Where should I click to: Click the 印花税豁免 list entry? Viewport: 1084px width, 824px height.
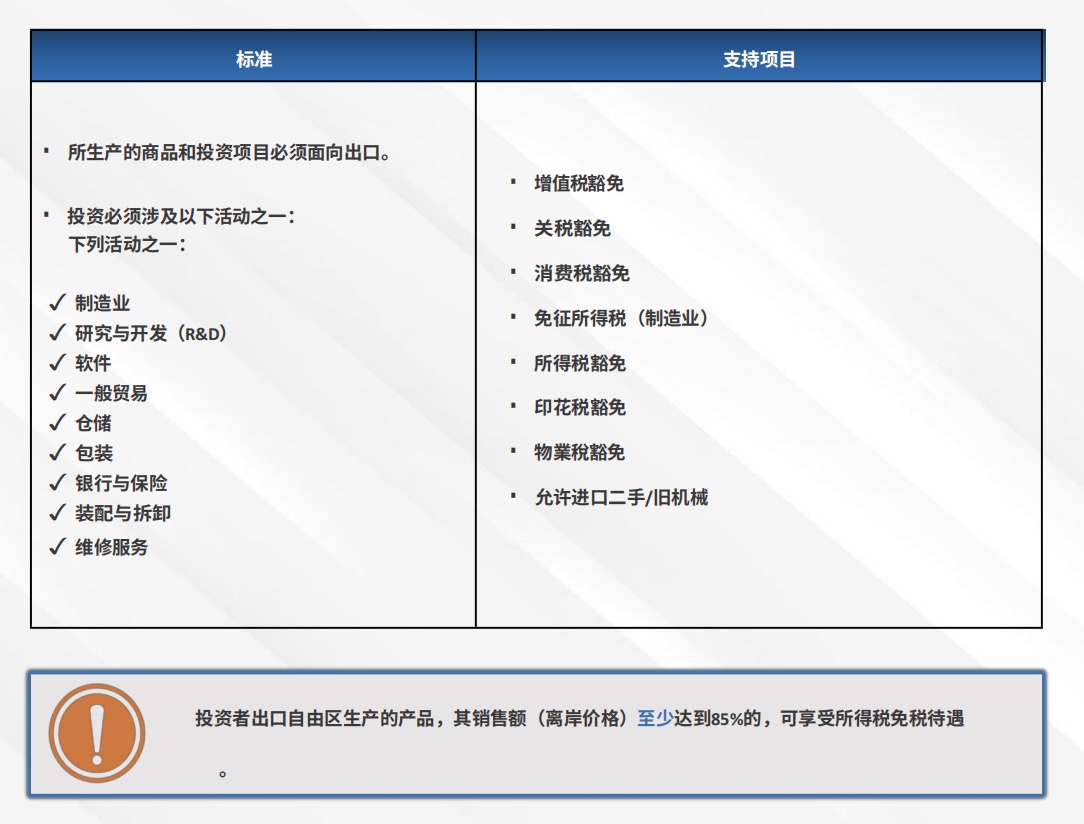tap(579, 408)
